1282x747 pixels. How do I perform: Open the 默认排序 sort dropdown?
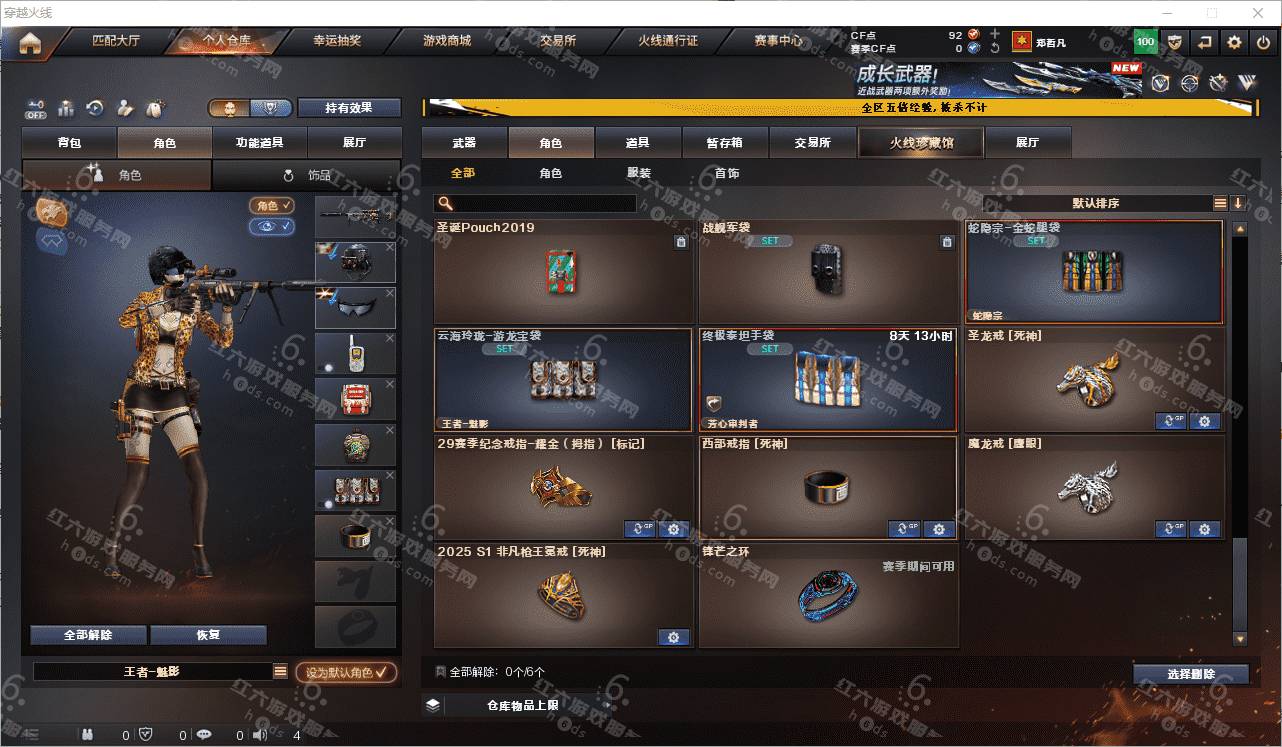[x=1096, y=203]
